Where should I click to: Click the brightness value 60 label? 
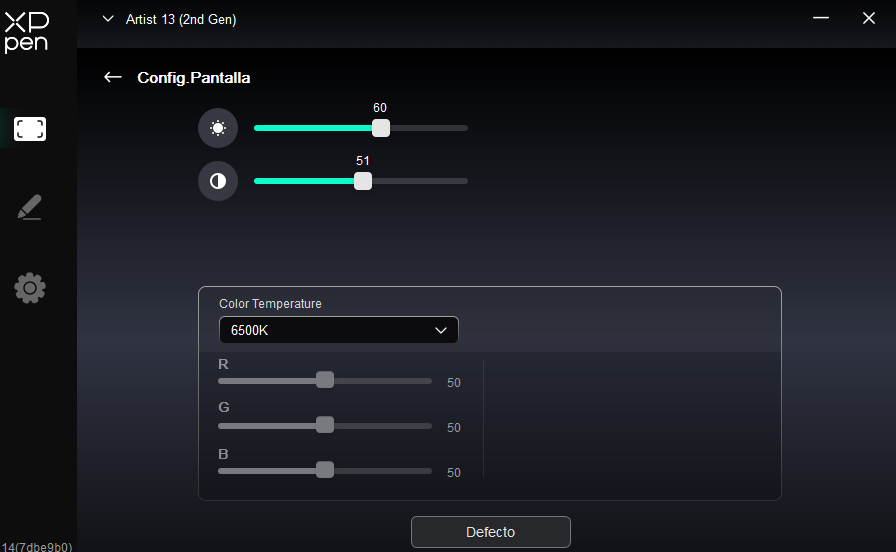pos(380,108)
